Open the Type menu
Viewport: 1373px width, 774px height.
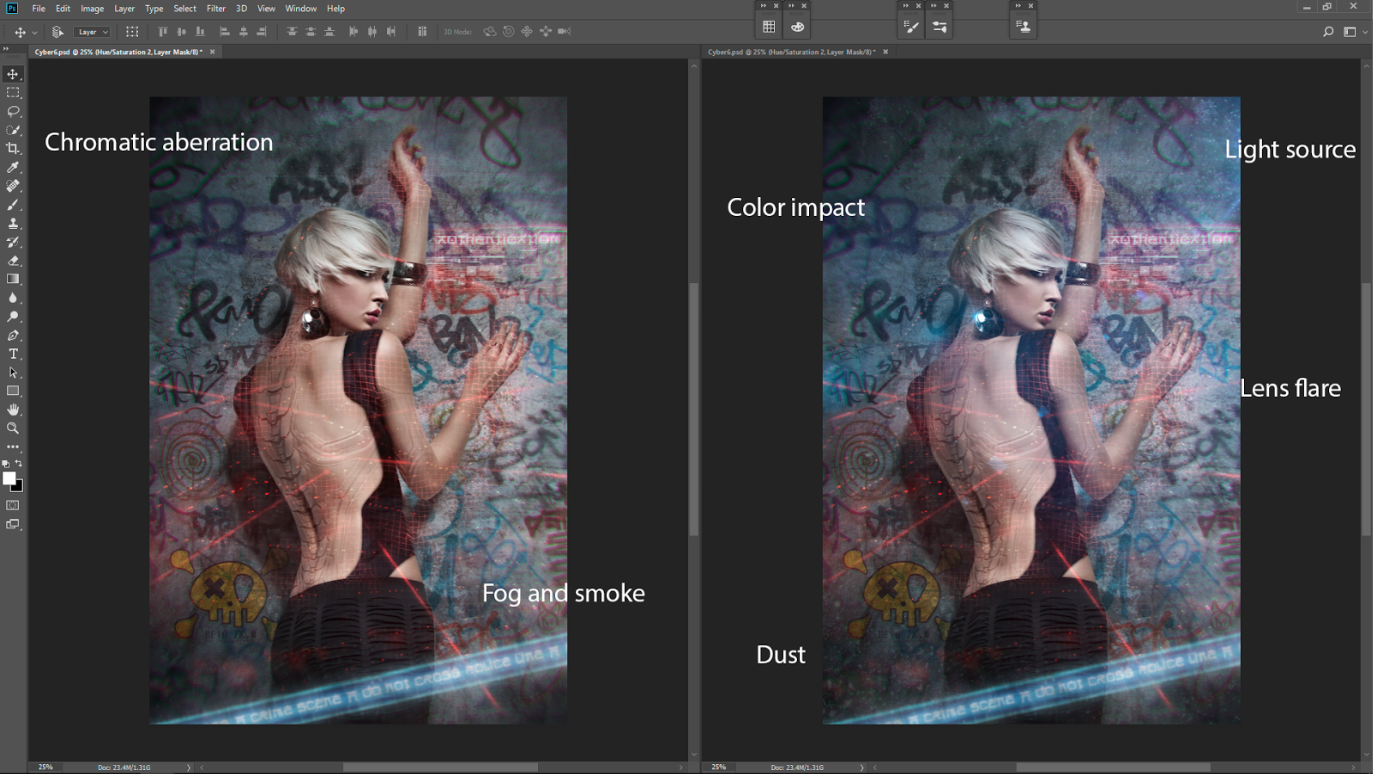[154, 8]
